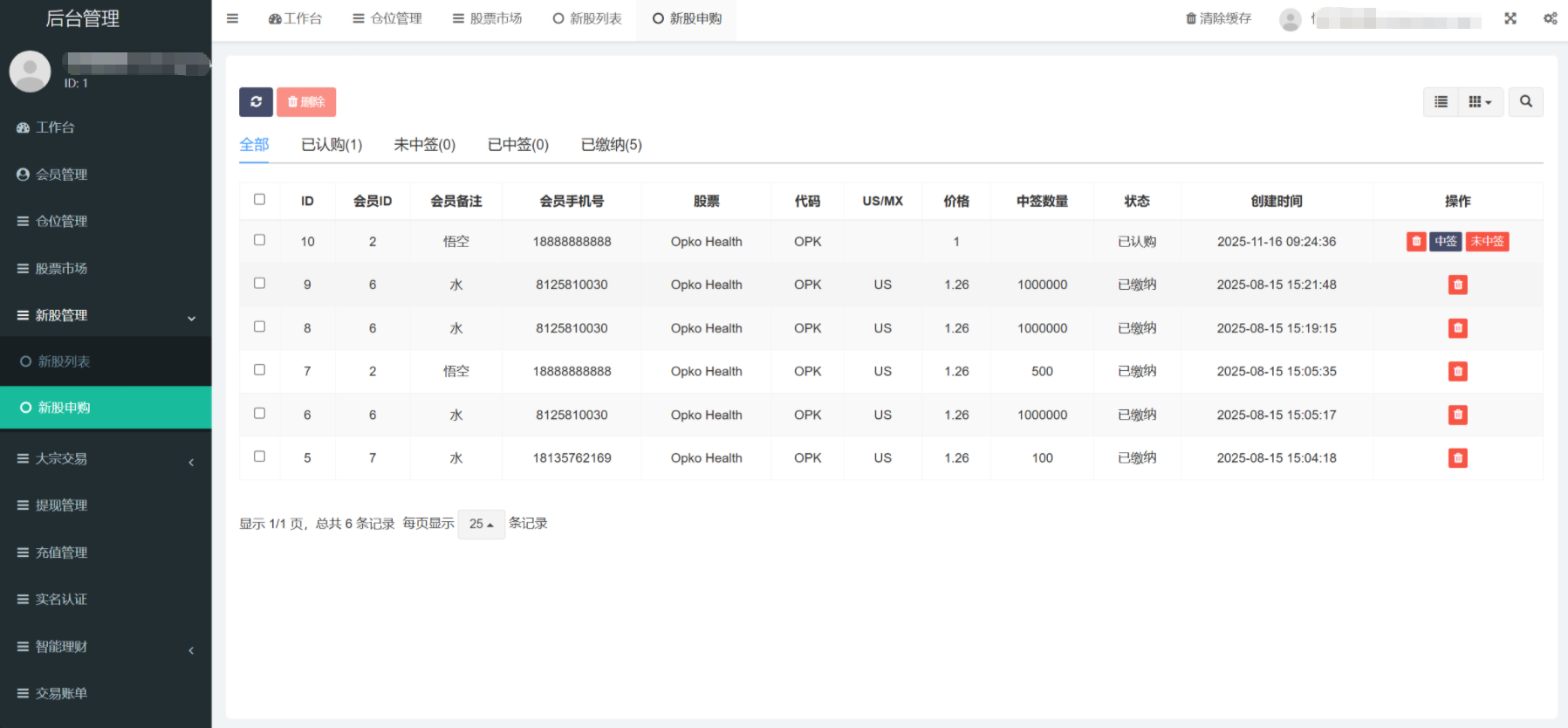Screen dimensions: 1568x728
Task: Expand 大宗交易 sidebar menu
Action: [x=105, y=459]
